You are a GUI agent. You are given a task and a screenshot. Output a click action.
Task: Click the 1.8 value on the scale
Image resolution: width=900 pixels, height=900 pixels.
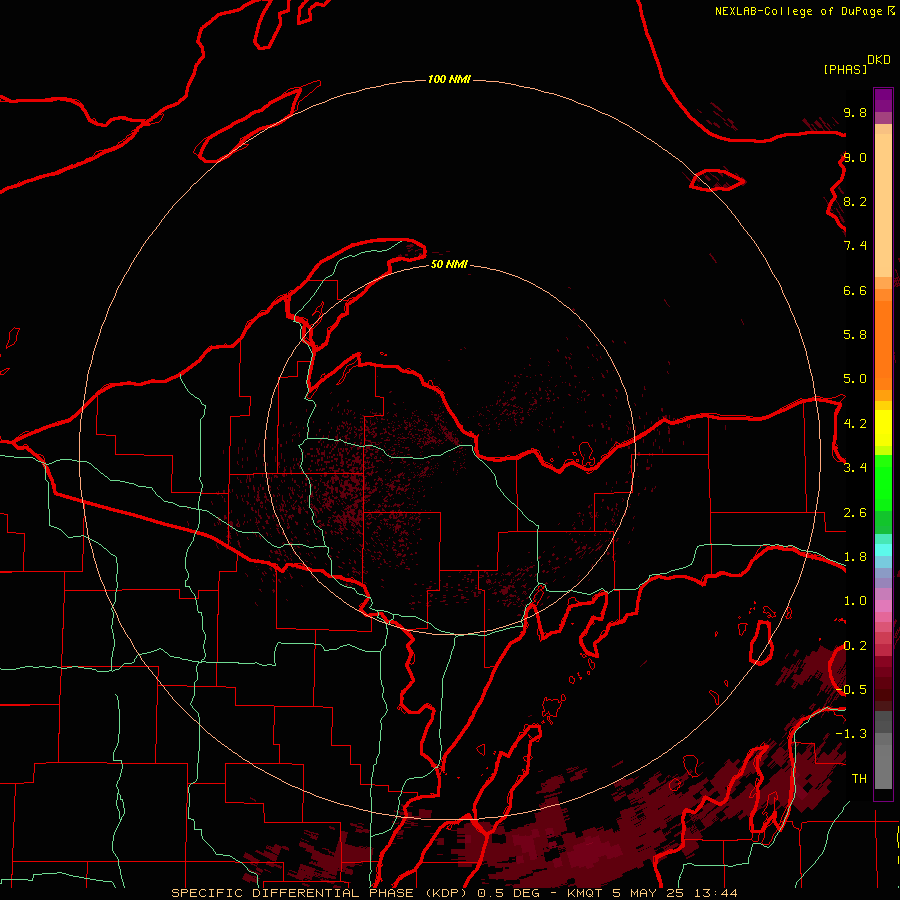pyautogui.click(x=855, y=557)
